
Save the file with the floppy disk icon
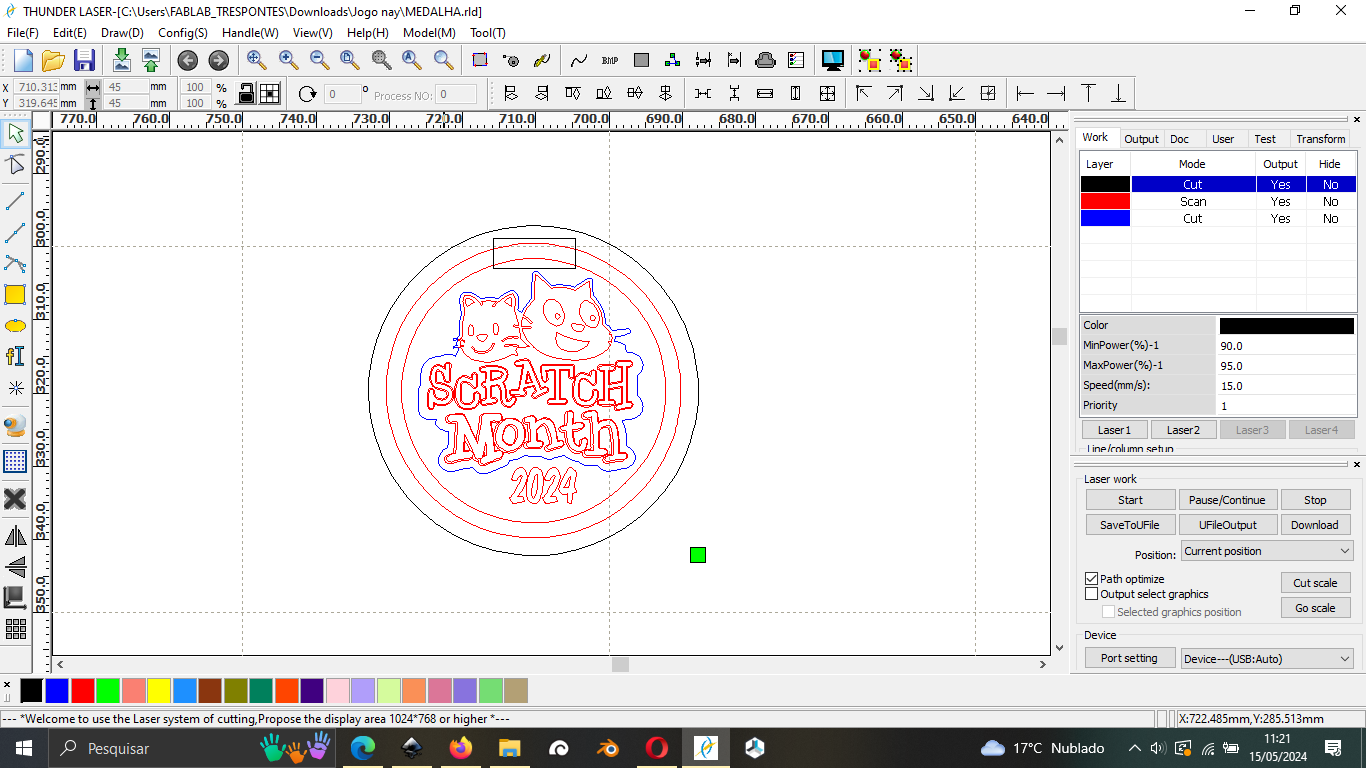point(84,60)
